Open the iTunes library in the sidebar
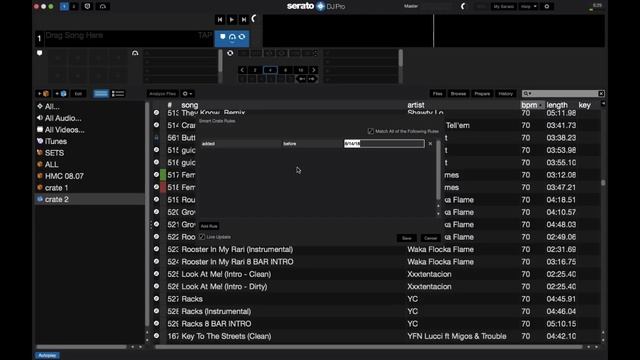Image resolution: width=640 pixels, height=360 pixels. (x=56, y=141)
